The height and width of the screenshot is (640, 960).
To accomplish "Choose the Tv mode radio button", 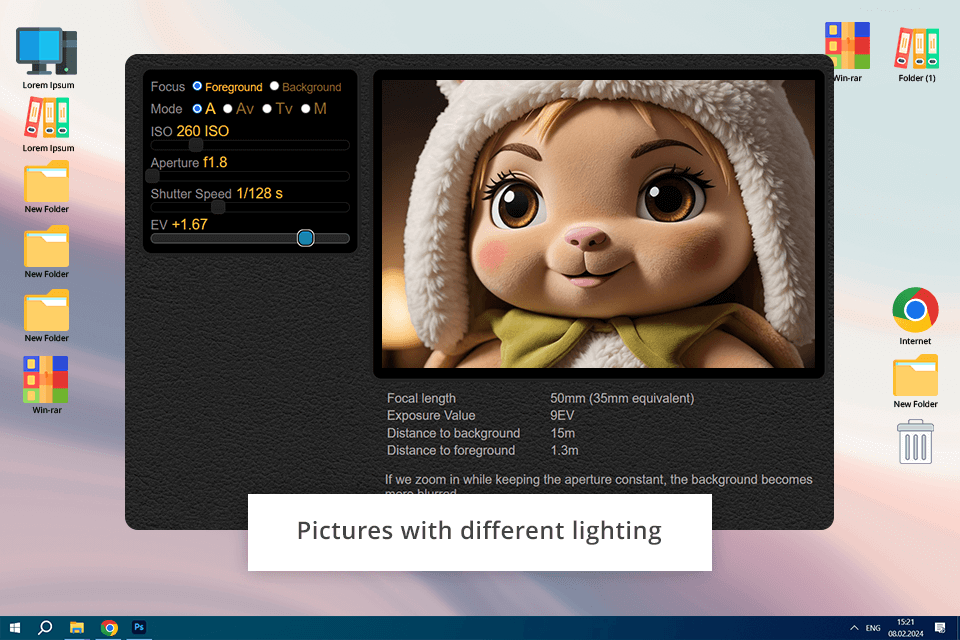I will (x=267, y=108).
